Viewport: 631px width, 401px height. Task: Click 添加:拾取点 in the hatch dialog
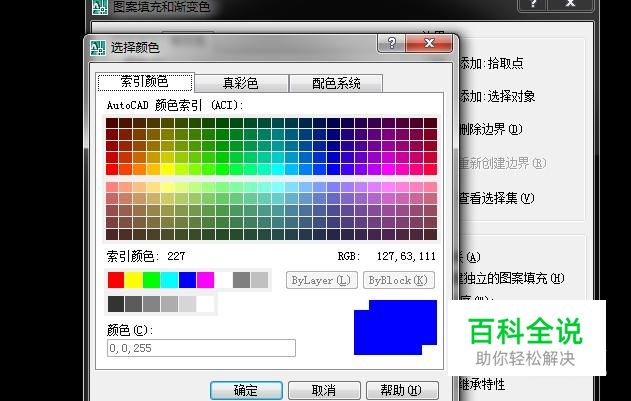tap(491, 63)
